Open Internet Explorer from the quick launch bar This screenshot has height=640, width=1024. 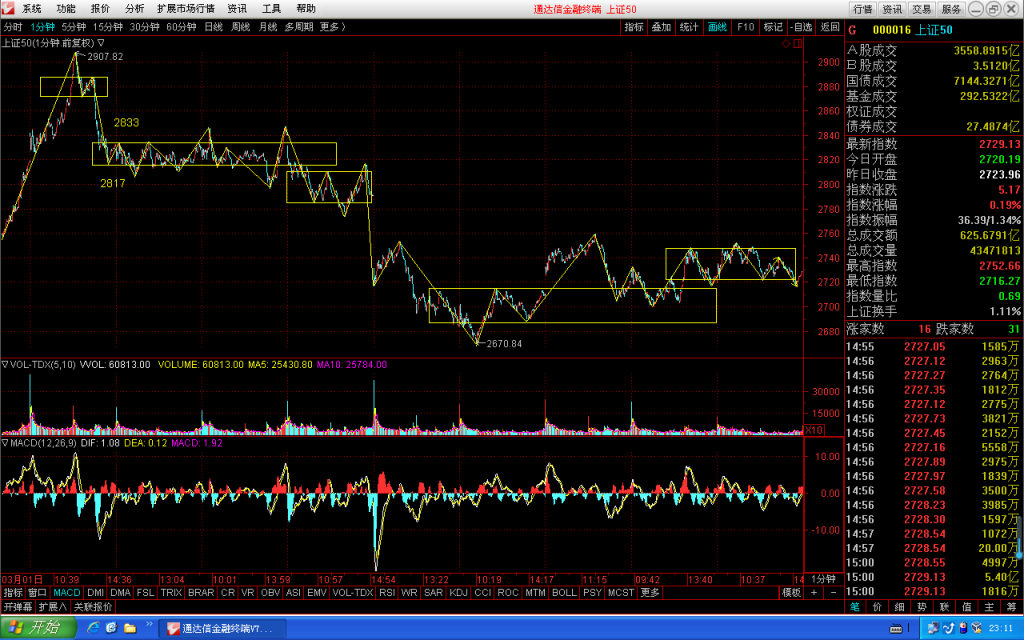point(93,628)
